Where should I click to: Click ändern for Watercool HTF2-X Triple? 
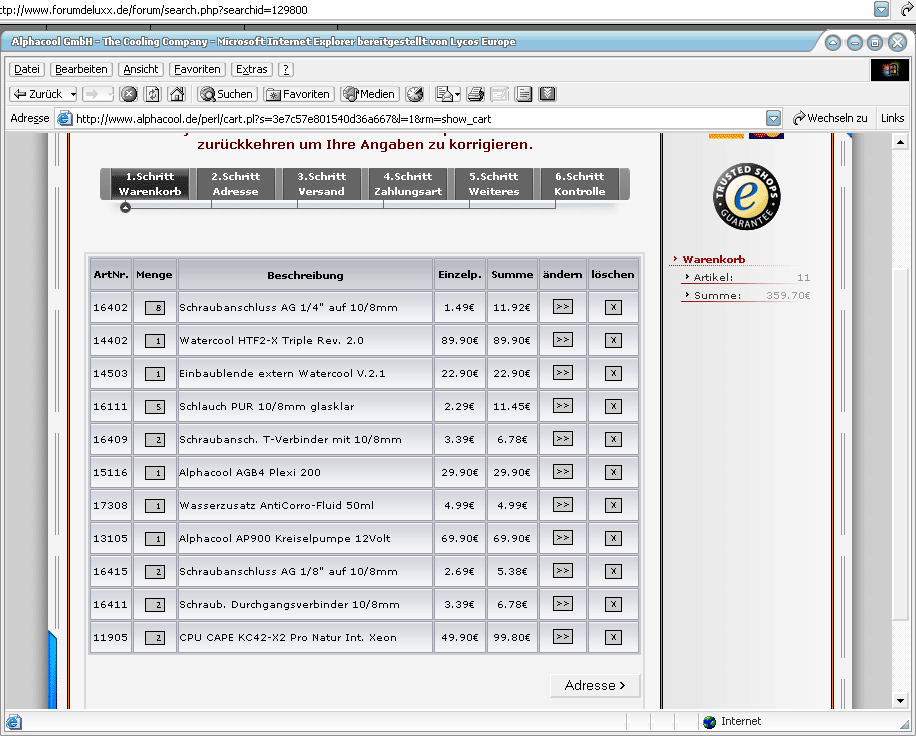tap(563, 340)
